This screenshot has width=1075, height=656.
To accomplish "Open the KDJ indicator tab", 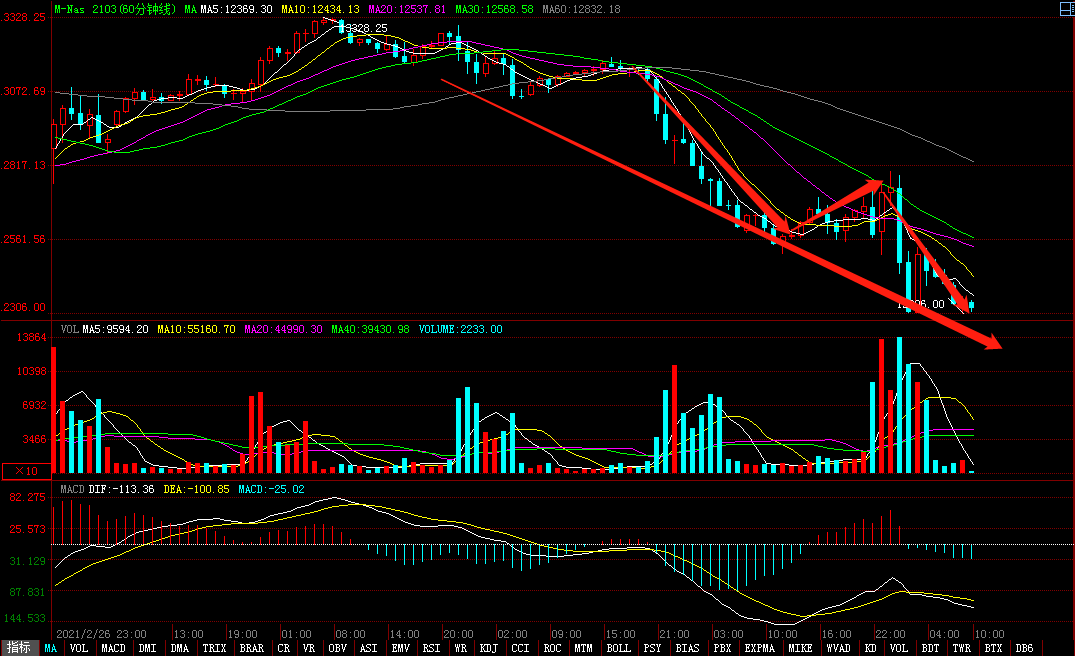I will coord(489,649).
